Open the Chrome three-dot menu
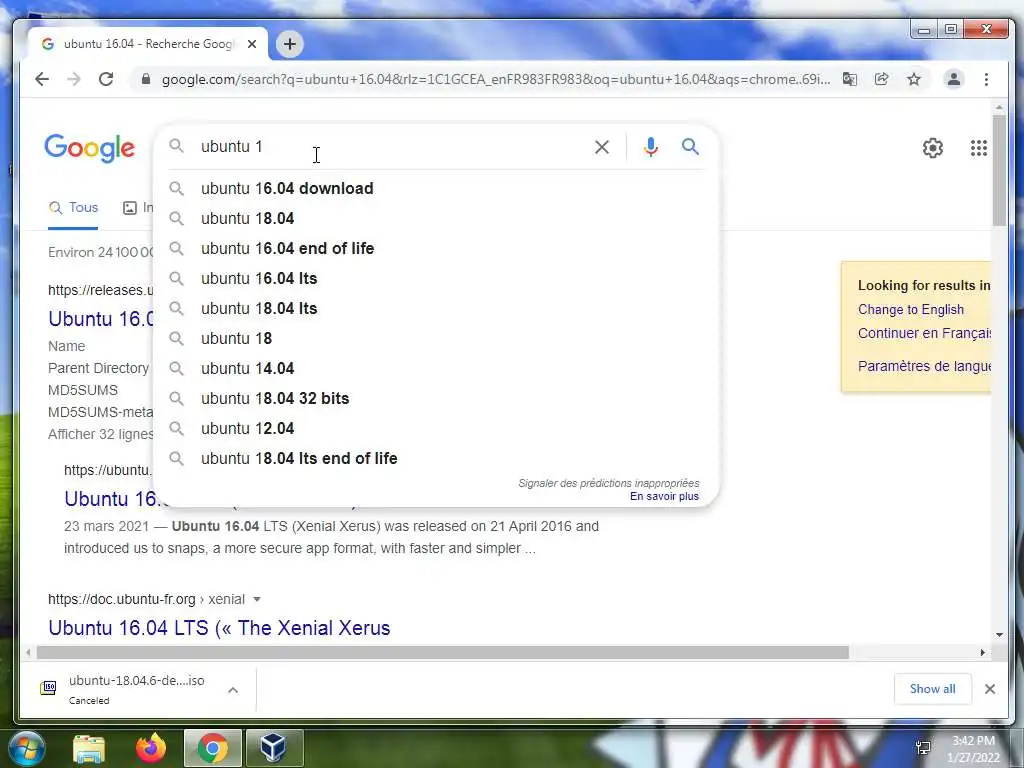1024x768 pixels. click(986, 80)
